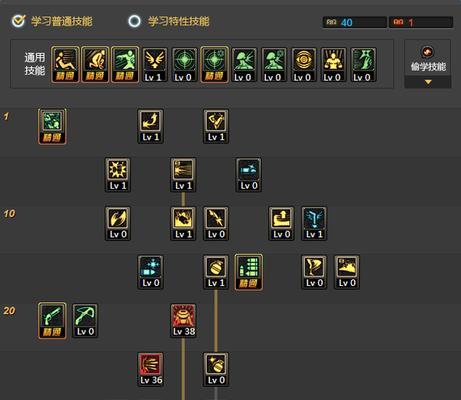Viewport: 461px width, 400px height.
Task: Open the 偷学技能 panel button
Action: coord(428,59)
